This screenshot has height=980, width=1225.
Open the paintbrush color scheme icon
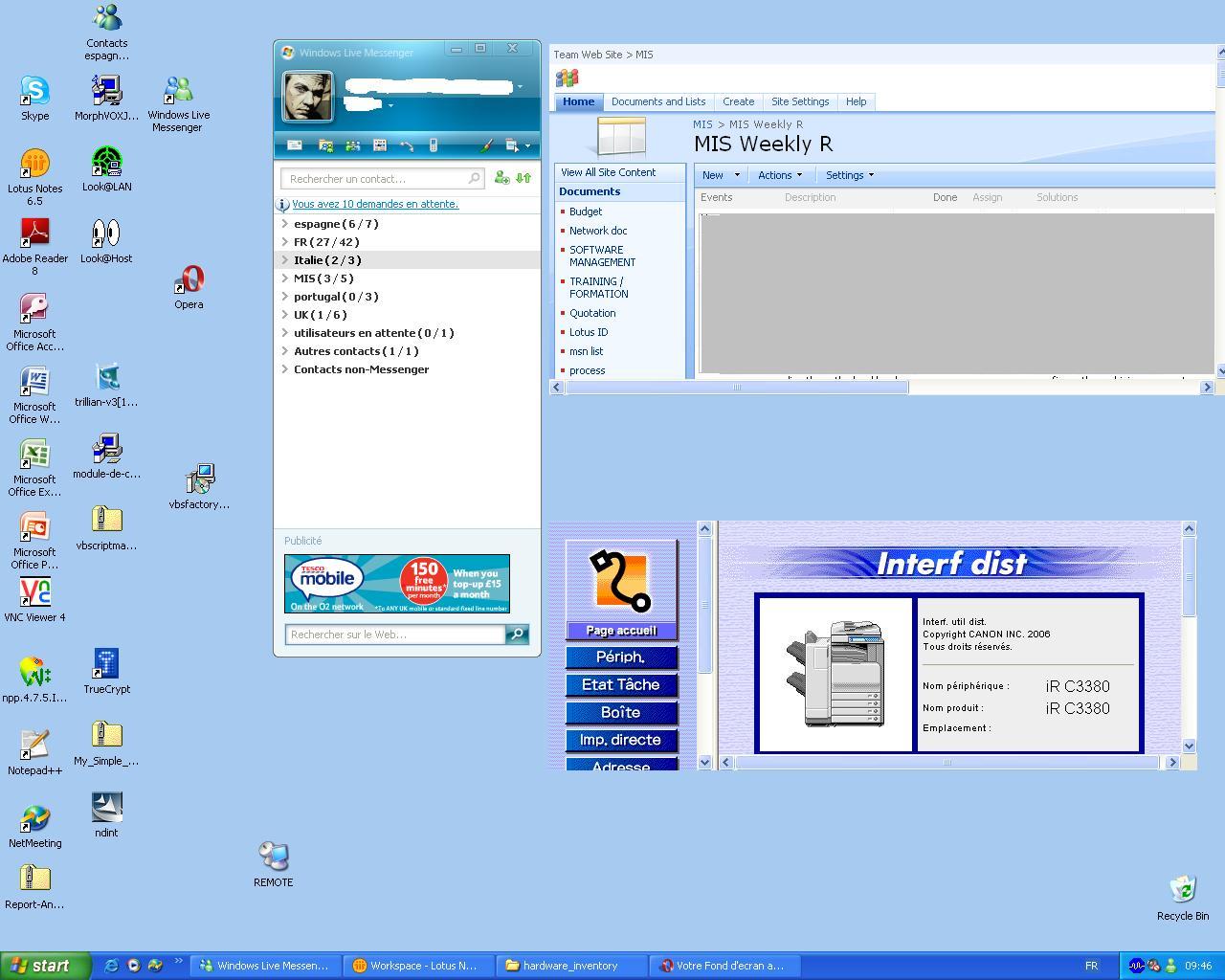coord(486,145)
